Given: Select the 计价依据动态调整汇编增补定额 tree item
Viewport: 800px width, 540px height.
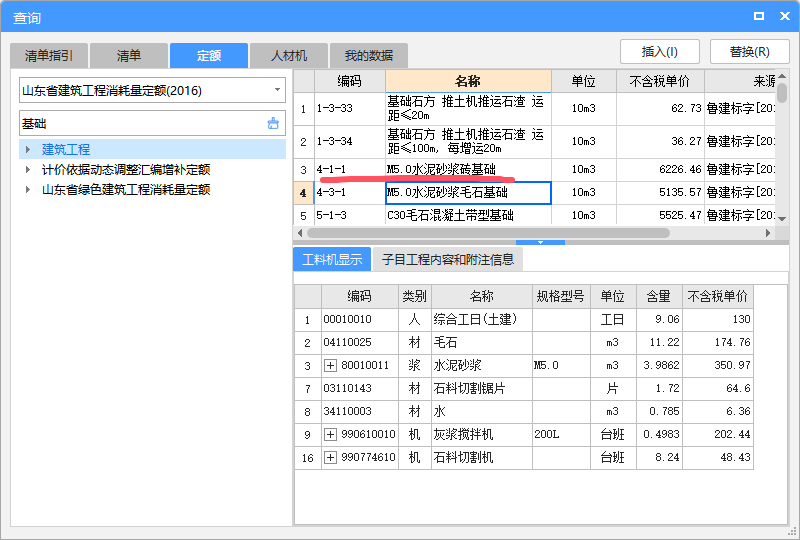Looking at the screenshot, I should click(x=126, y=169).
